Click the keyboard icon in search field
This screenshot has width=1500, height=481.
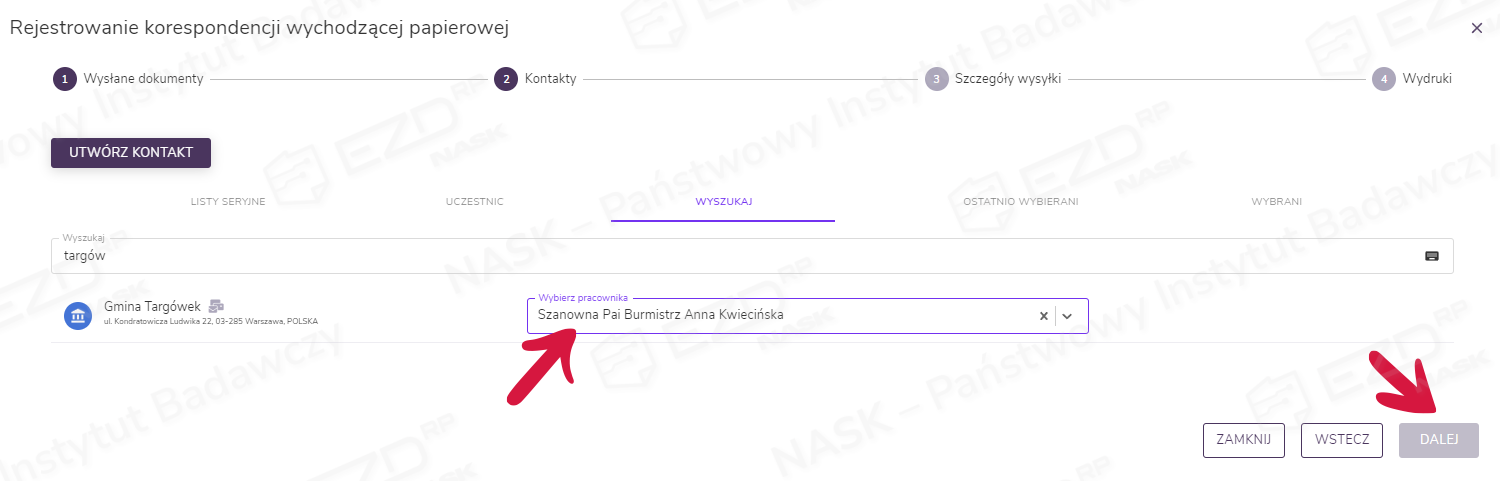click(x=1432, y=256)
